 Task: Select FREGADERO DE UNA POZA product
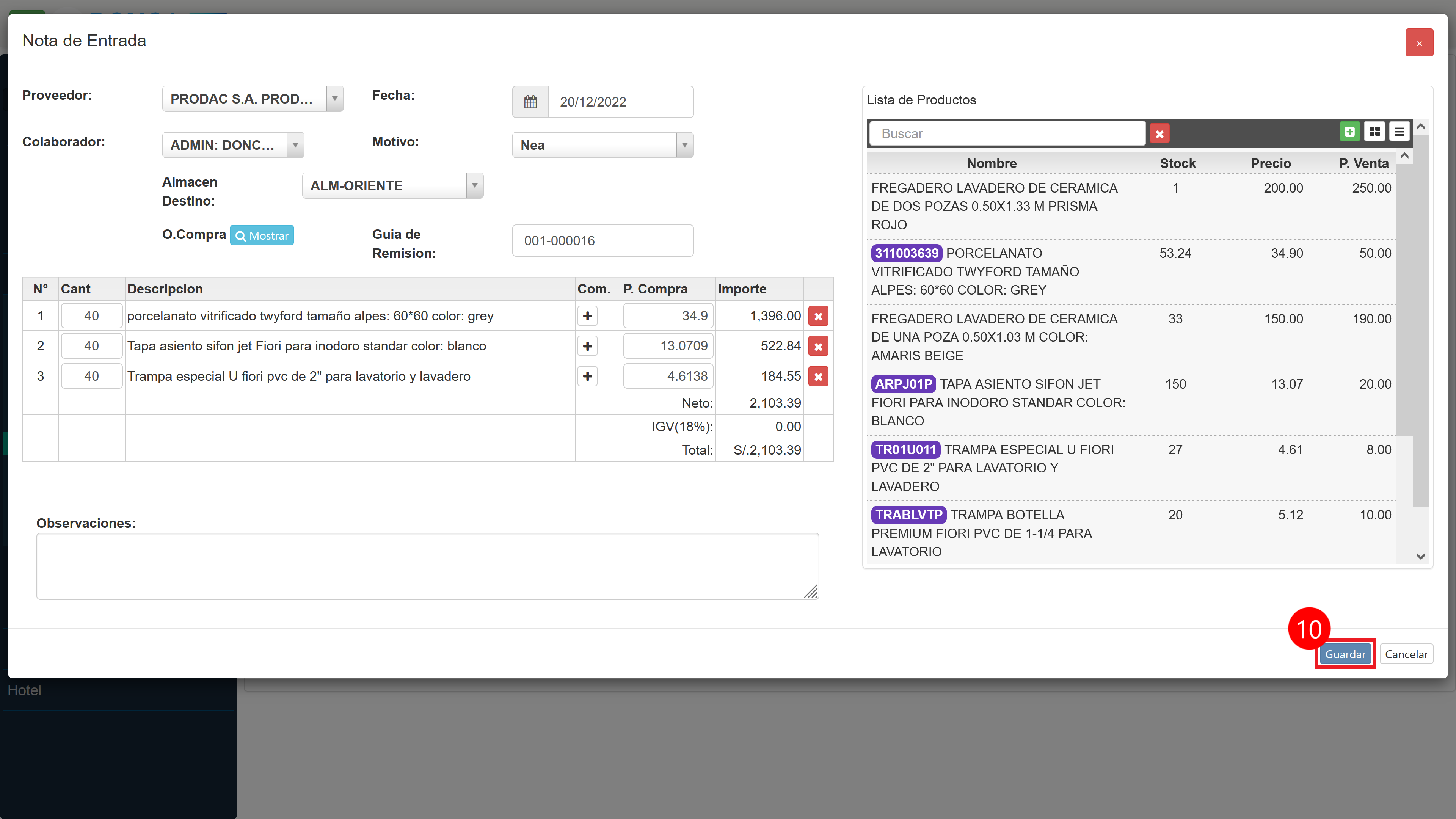pyautogui.click(x=1131, y=337)
